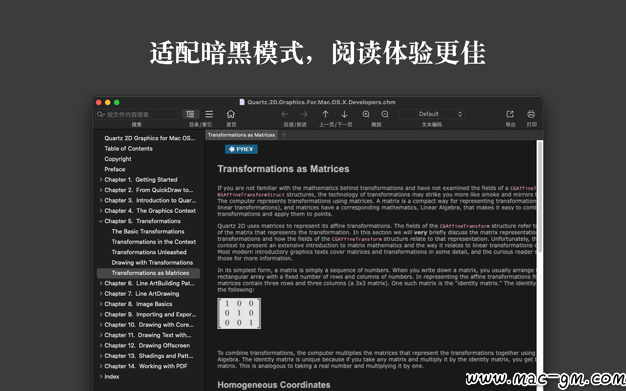Go to next page down arrow

344,114
